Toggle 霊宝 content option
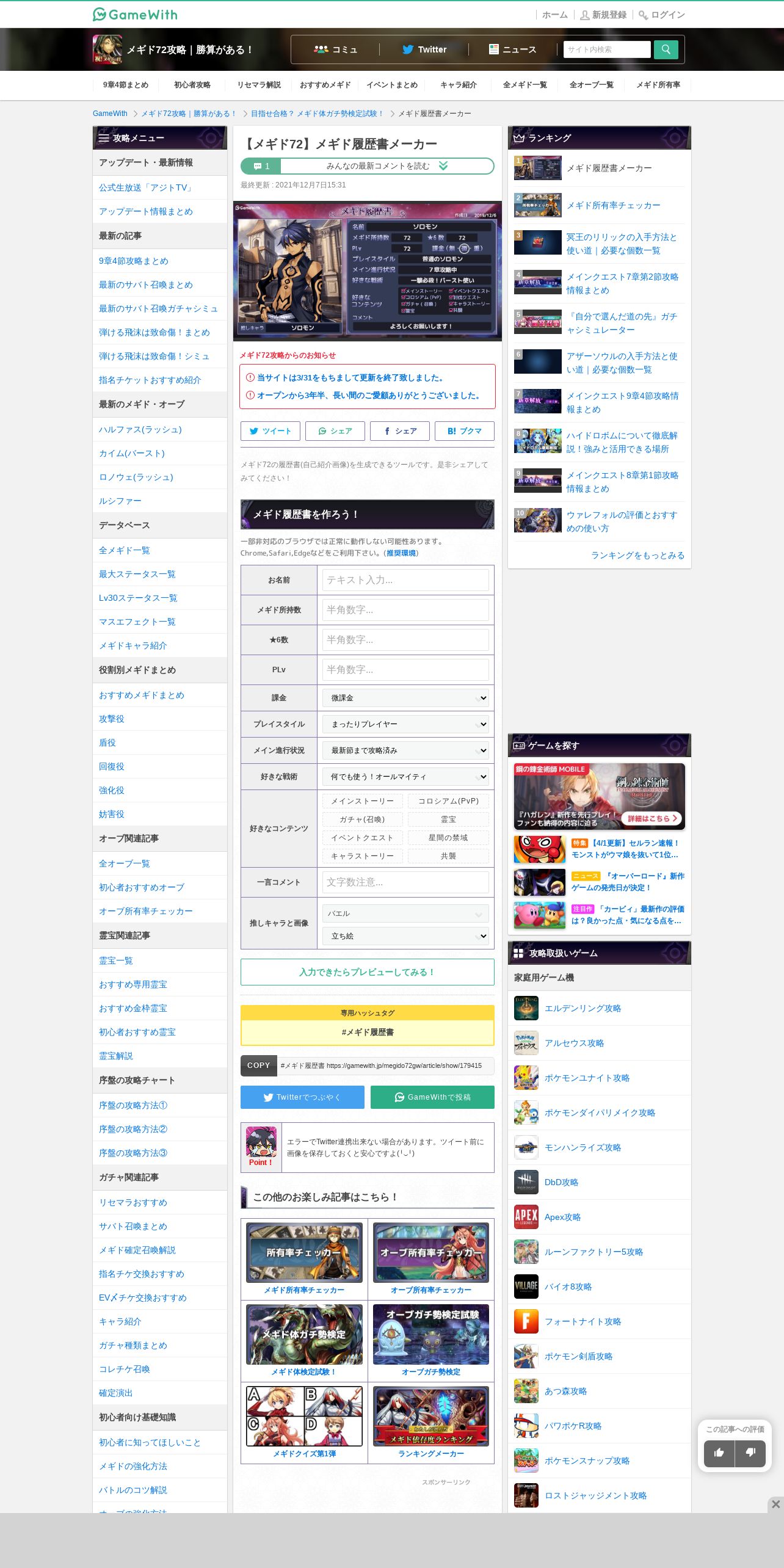 (448, 819)
